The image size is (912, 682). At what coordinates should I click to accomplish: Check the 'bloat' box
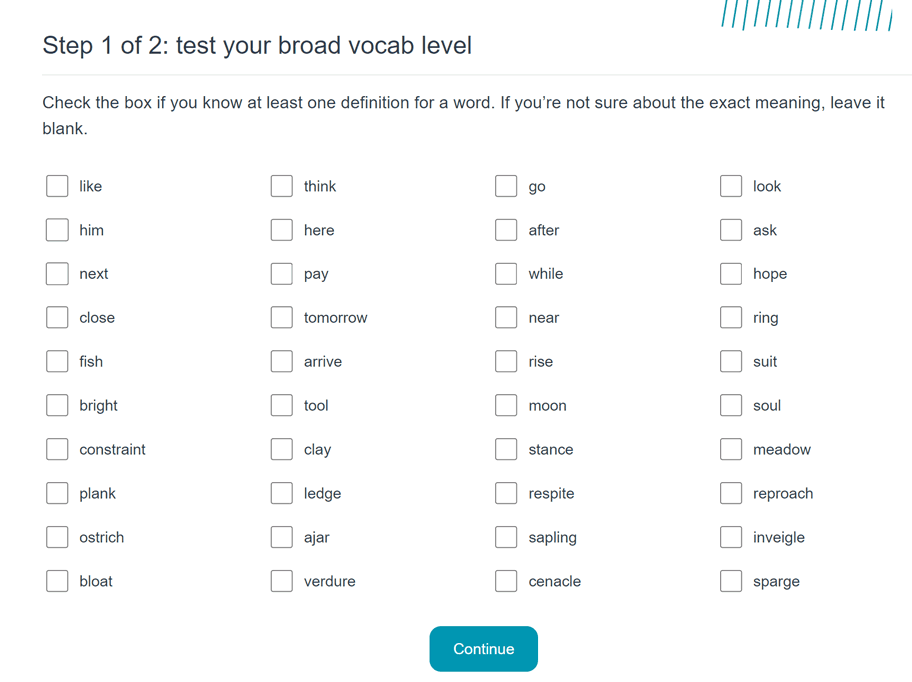click(x=57, y=580)
